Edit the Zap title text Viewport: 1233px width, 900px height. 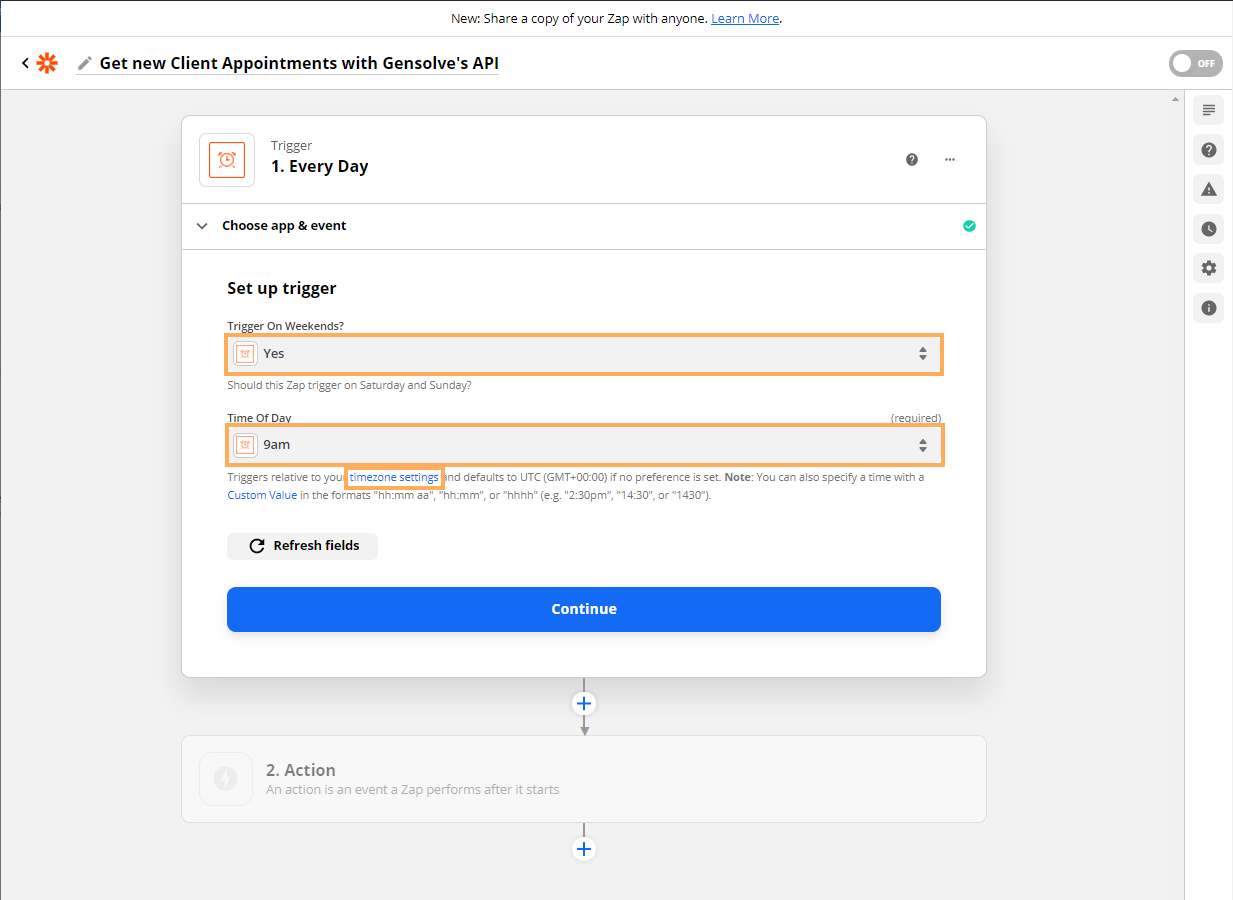click(299, 63)
